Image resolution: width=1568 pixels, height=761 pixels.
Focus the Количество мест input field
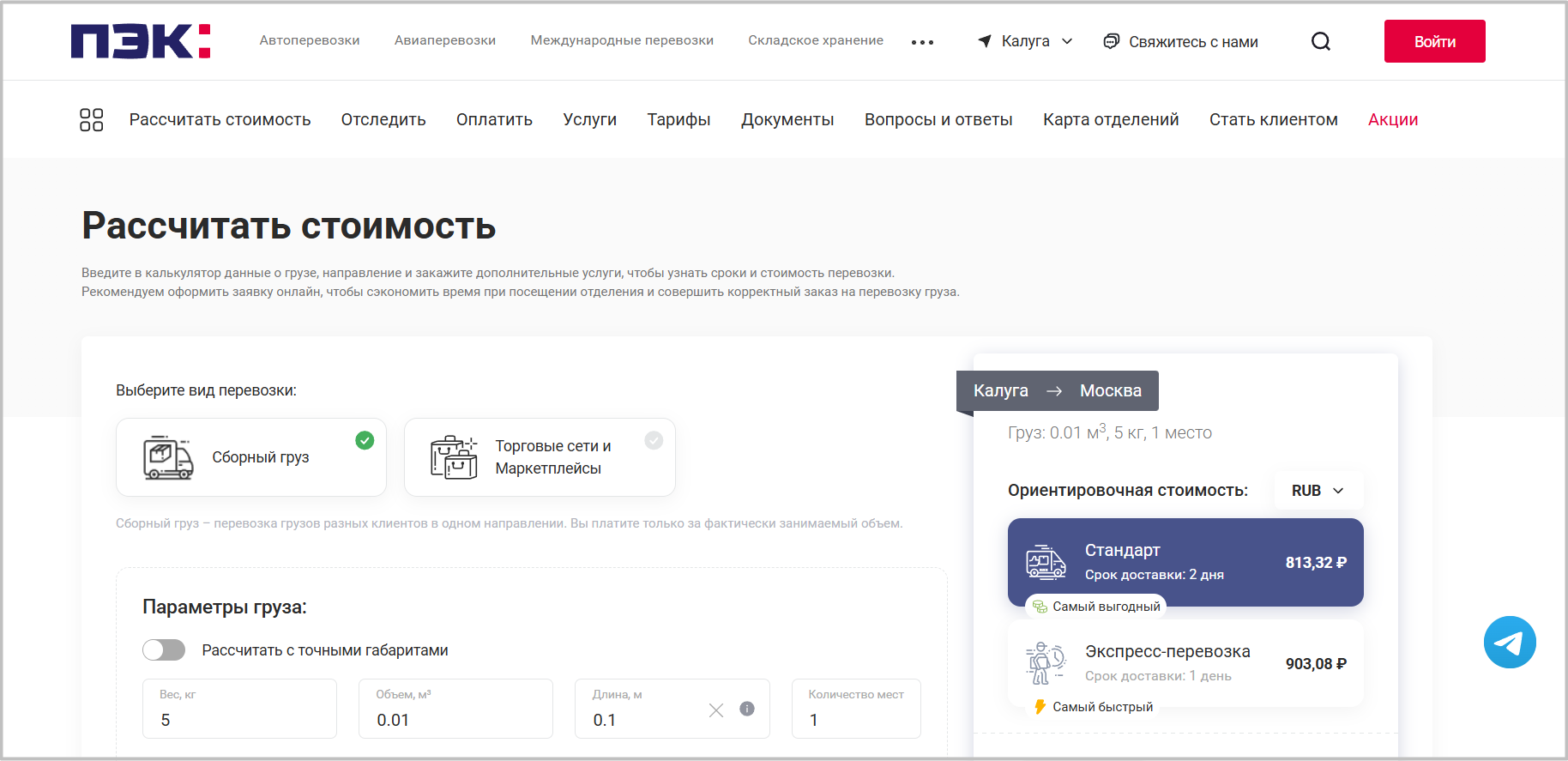point(856,709)
